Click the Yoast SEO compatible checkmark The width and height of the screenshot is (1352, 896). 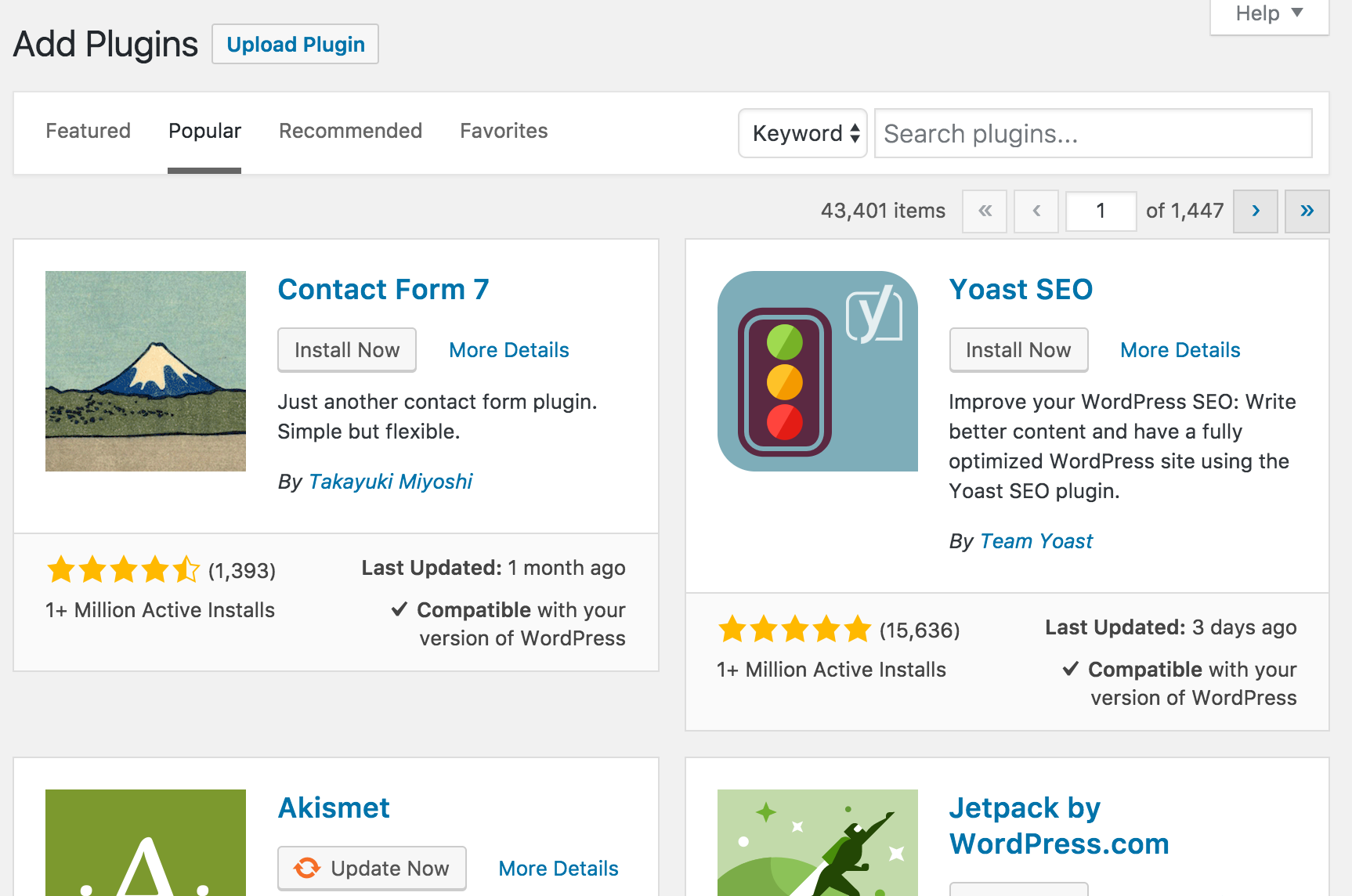(x=1071, y=669)
